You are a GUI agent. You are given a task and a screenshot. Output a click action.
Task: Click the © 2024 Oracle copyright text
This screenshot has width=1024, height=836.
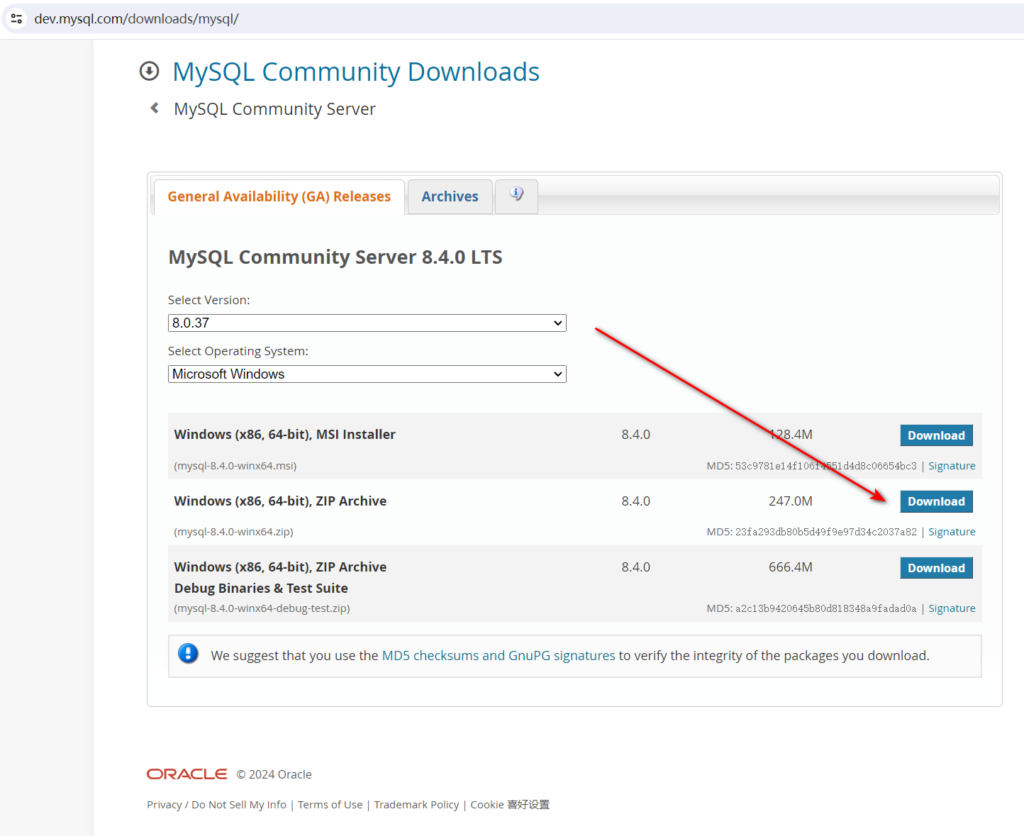pyautogui.click(x=274, y=775)
